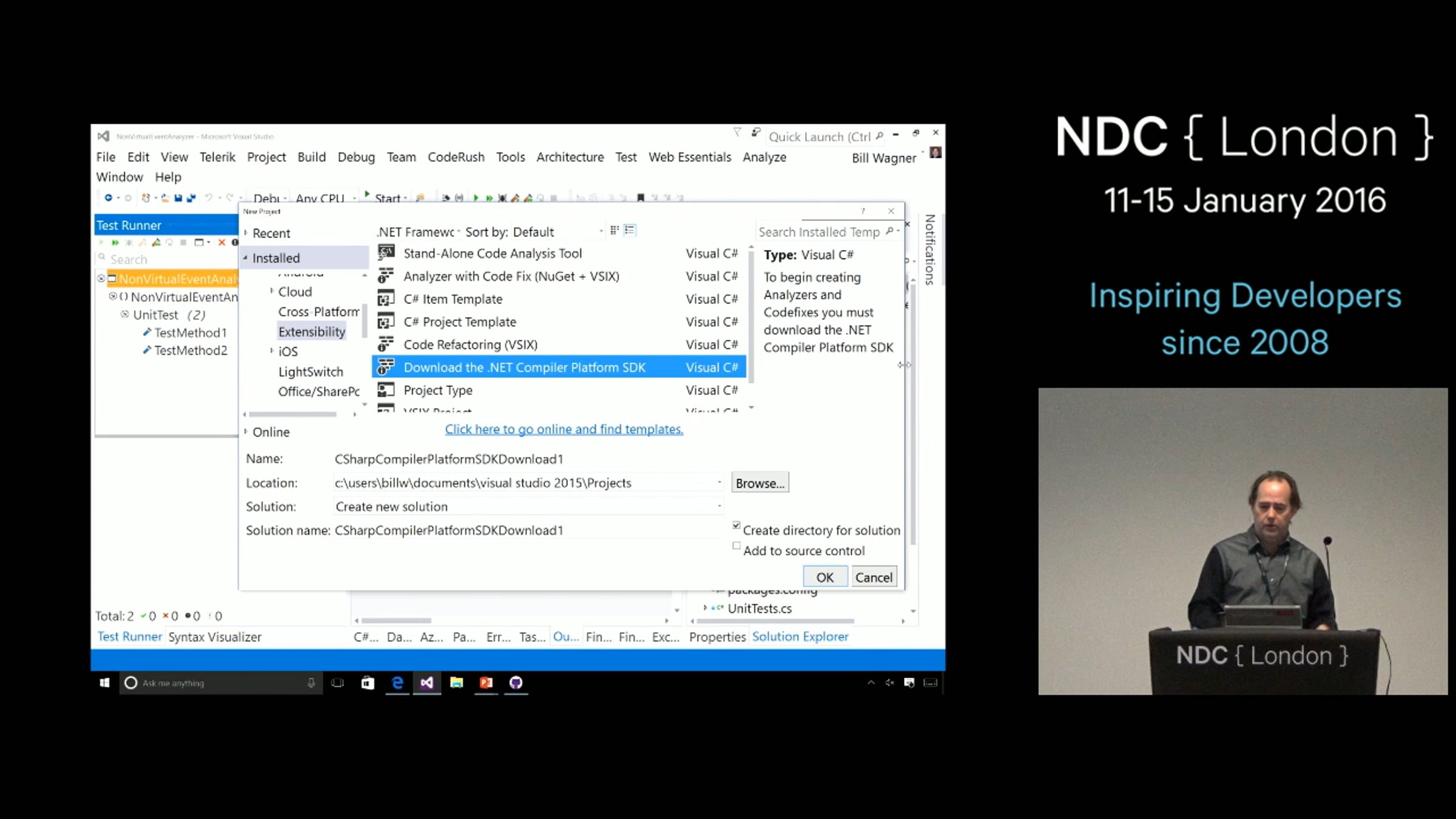Check Add to source control
Viewport: 1456px width, 819px height.
[x=736, y=546]
